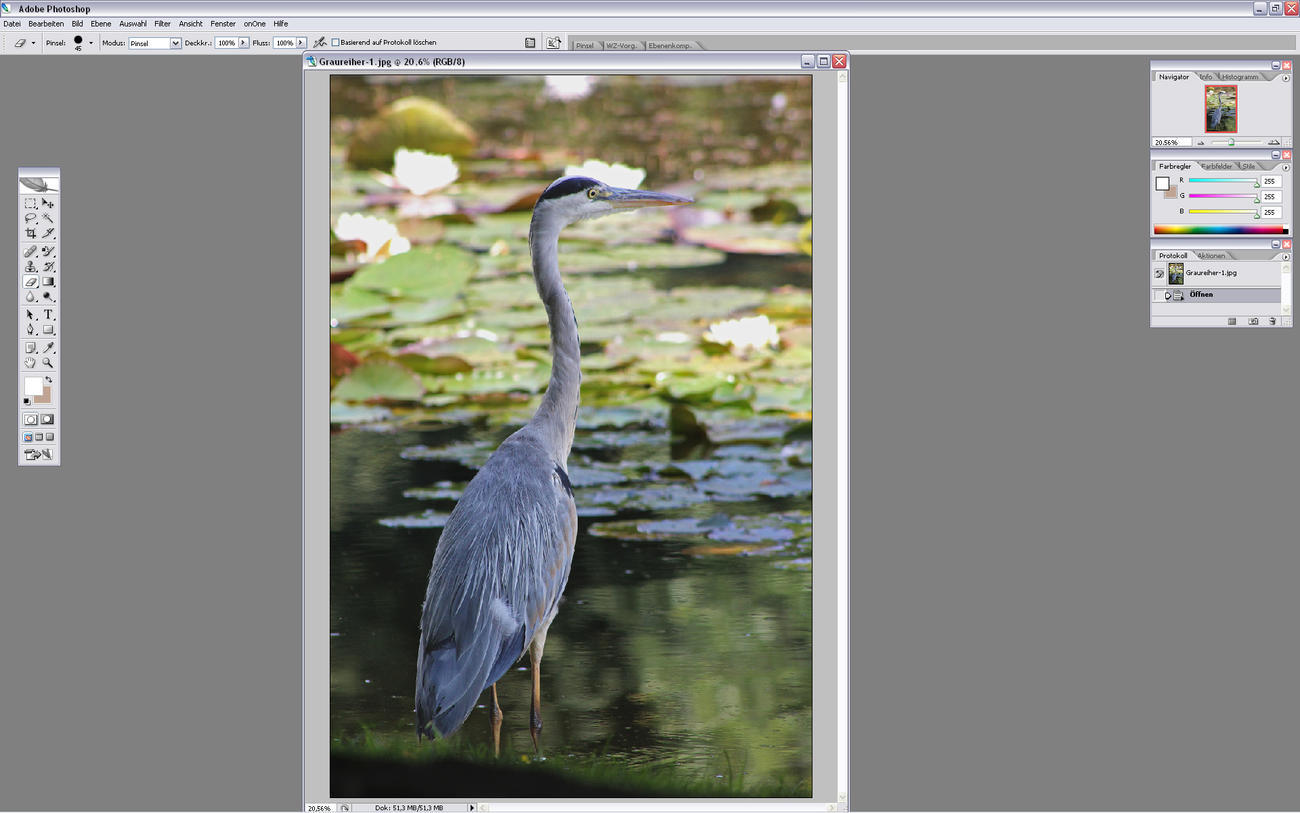Image resolution: width=1300 pixels, height=813 pixels.
Task: Switch to the Histogramm tab
Action: (1240, 77)
